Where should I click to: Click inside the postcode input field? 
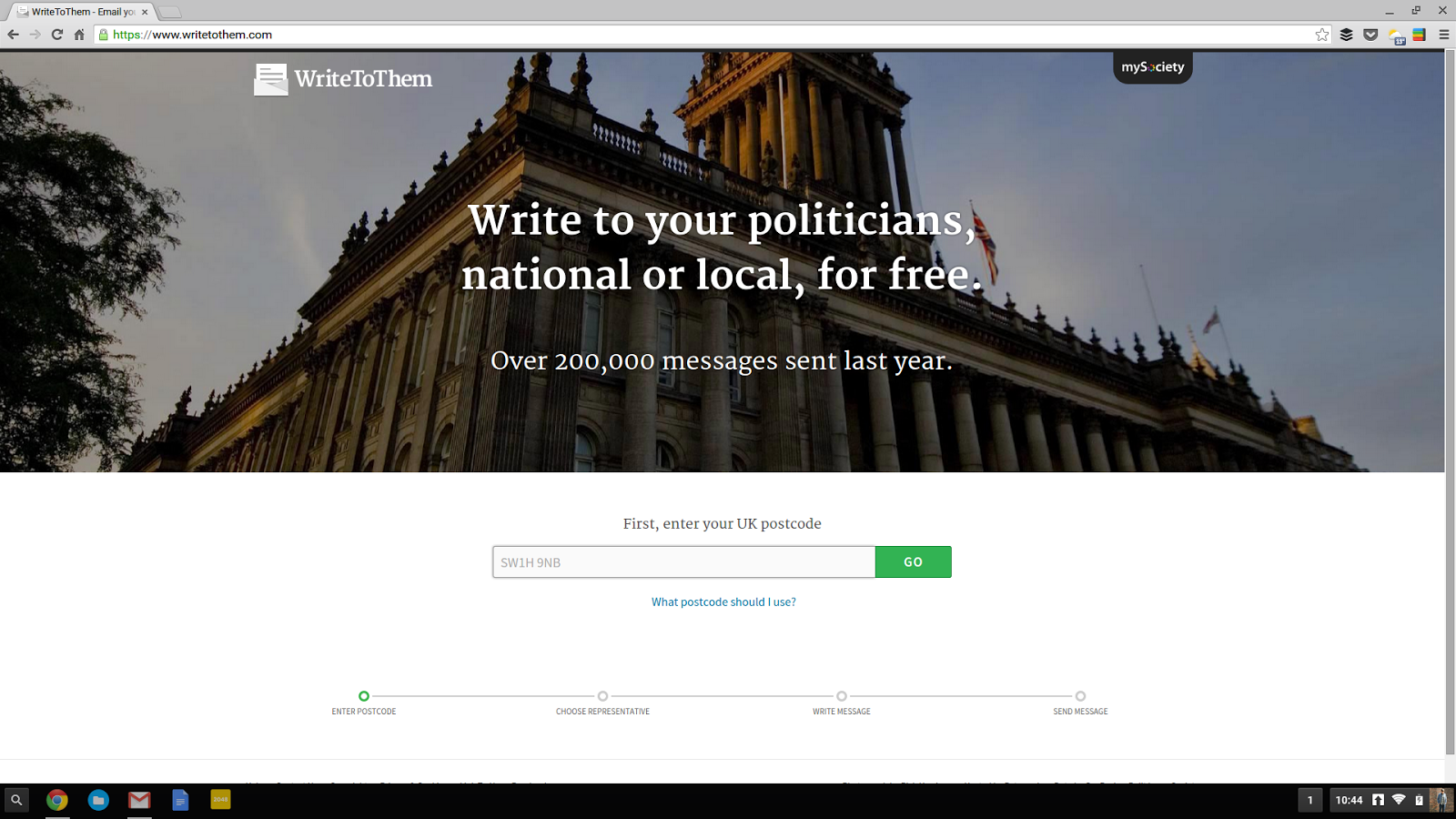pyautogui.click(x=682, y=561)
